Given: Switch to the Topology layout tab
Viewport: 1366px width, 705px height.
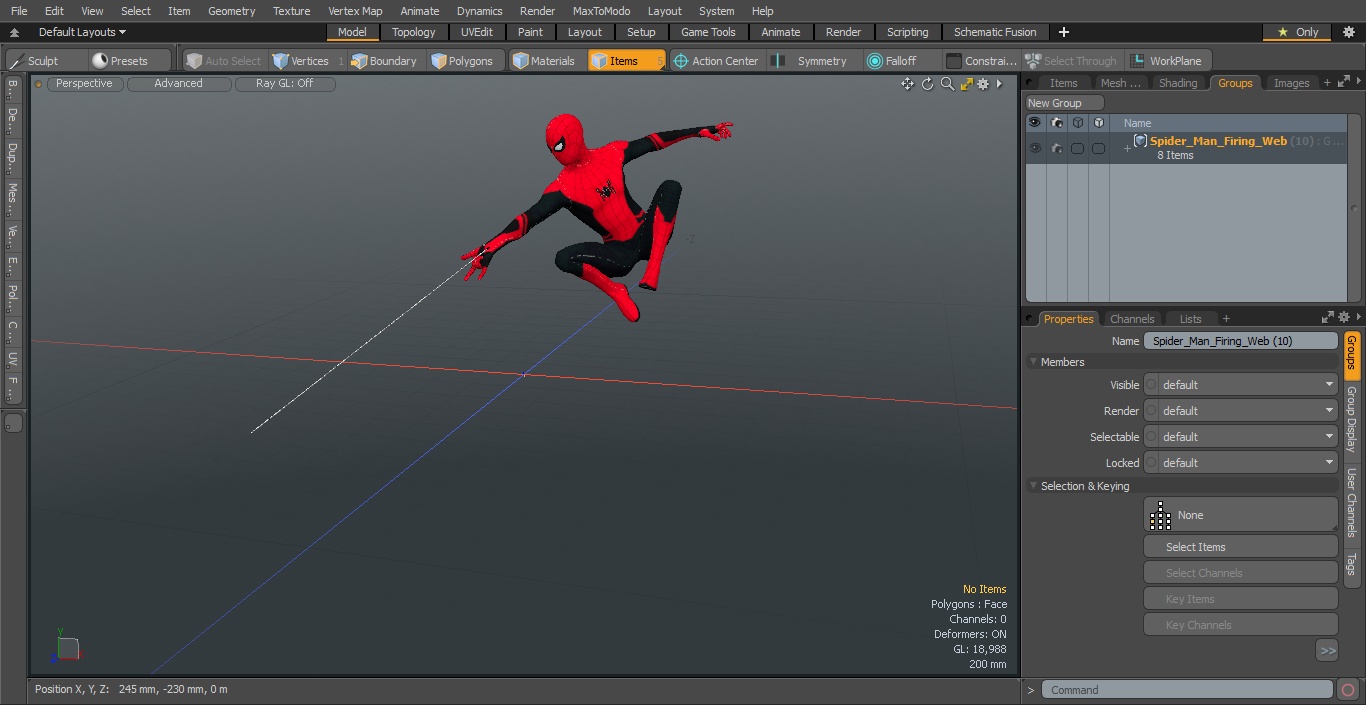Looking at the screenshot, I should click(414, 32).
